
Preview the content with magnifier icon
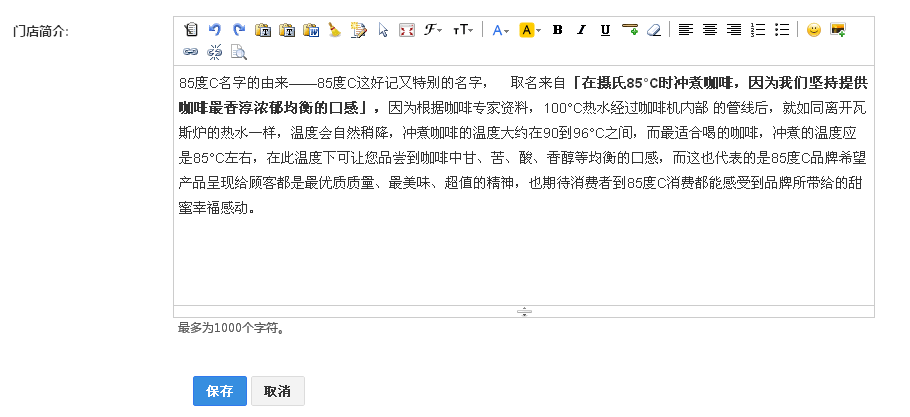coord(239,52)
